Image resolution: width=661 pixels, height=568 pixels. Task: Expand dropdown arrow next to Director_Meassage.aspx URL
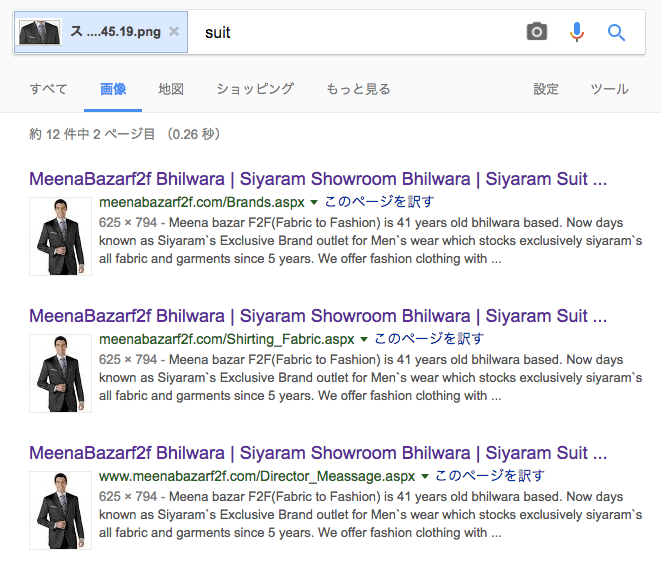(x=425, y=476)
